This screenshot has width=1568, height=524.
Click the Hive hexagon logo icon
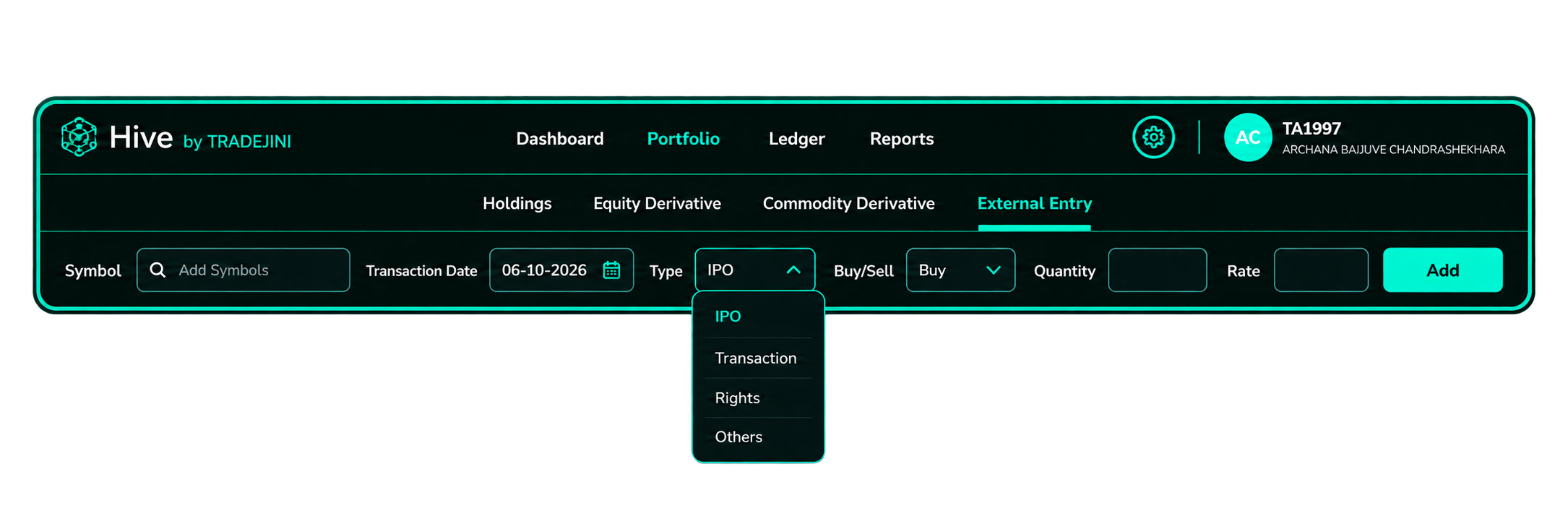[x=79, y=137]
